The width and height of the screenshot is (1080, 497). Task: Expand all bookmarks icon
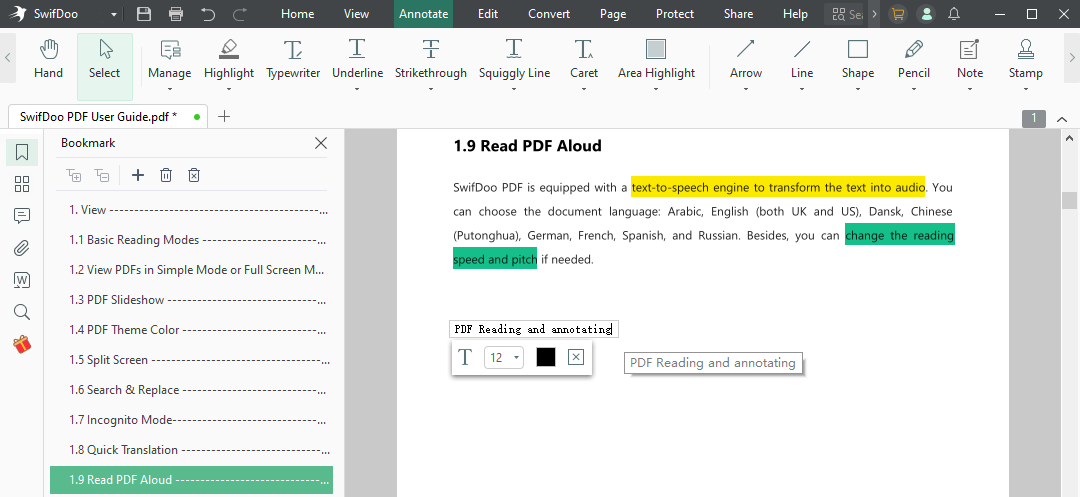74,176
